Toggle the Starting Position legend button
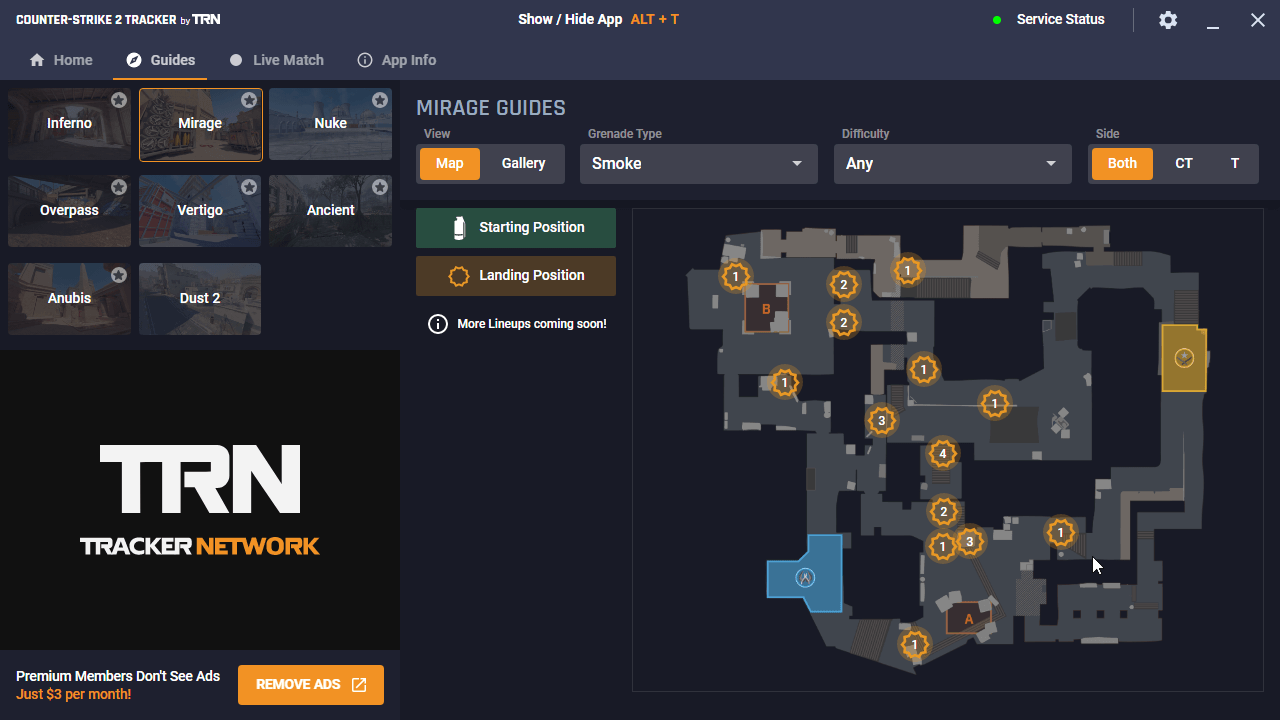The width and height of the screenshot is (1280, 720). [516, 228]
